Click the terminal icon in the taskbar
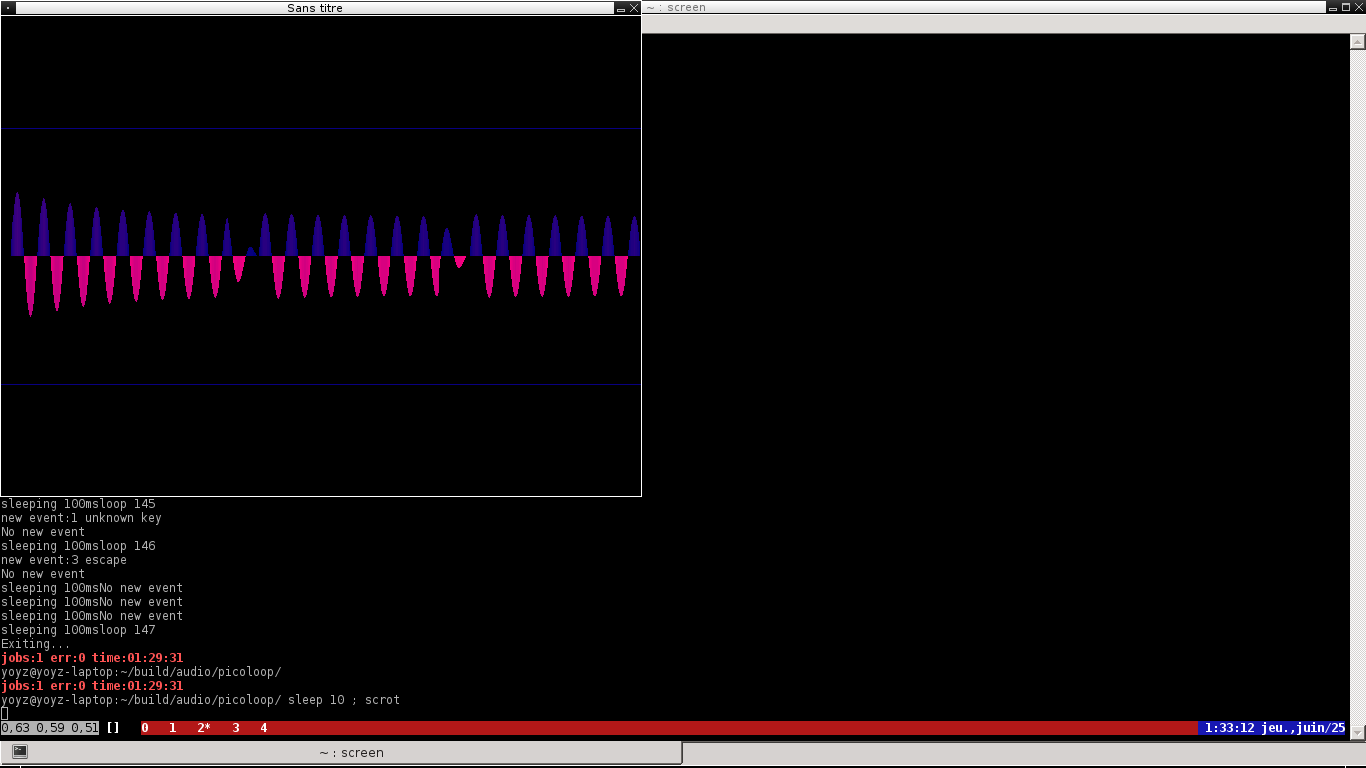Image resolution: width=1366 pixels, height=768 pixels. [x=19, y=751]
